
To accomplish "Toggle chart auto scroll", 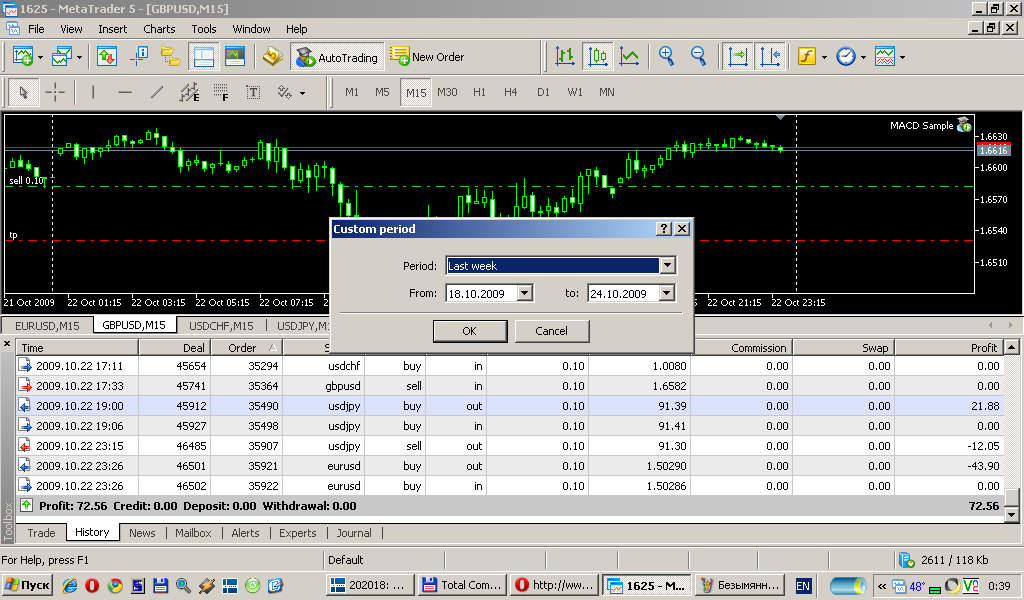I will tap(738, 57).
